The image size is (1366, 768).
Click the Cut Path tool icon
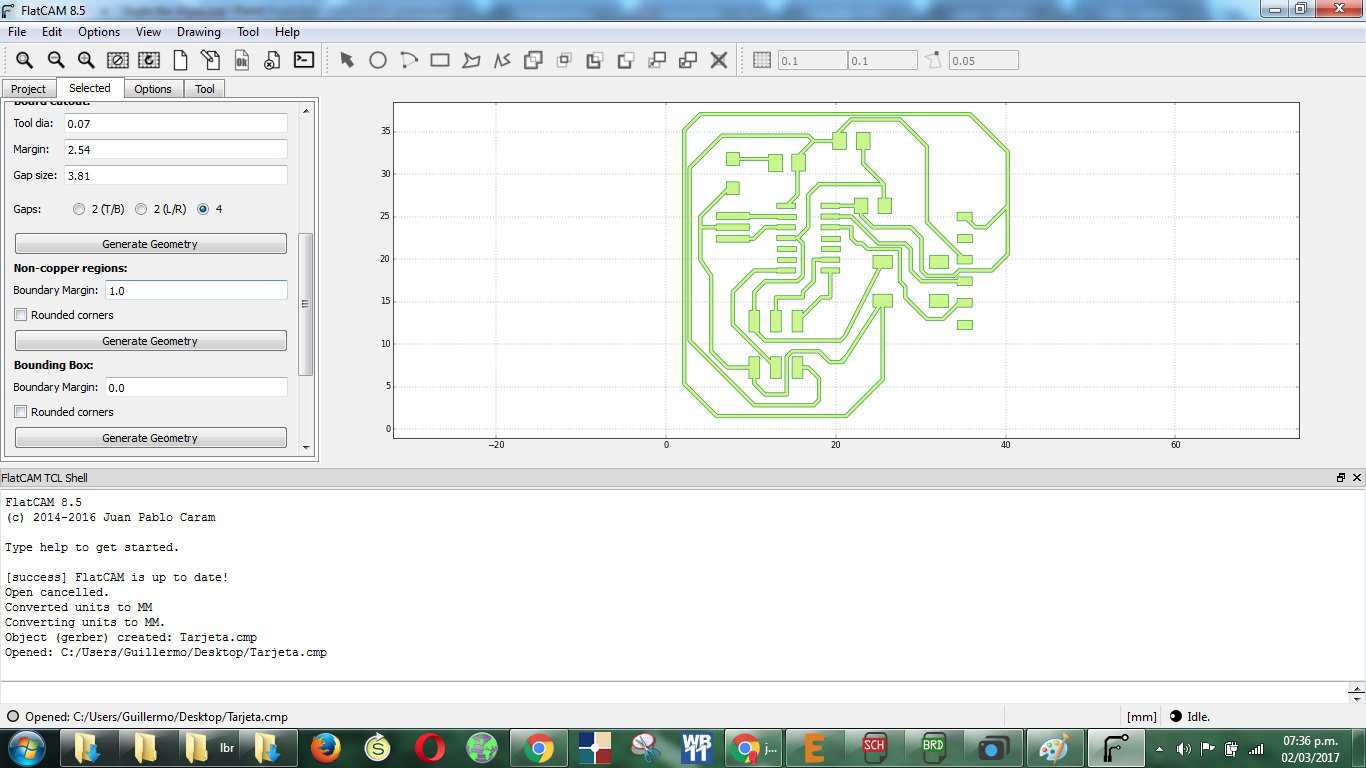[626, 60]
